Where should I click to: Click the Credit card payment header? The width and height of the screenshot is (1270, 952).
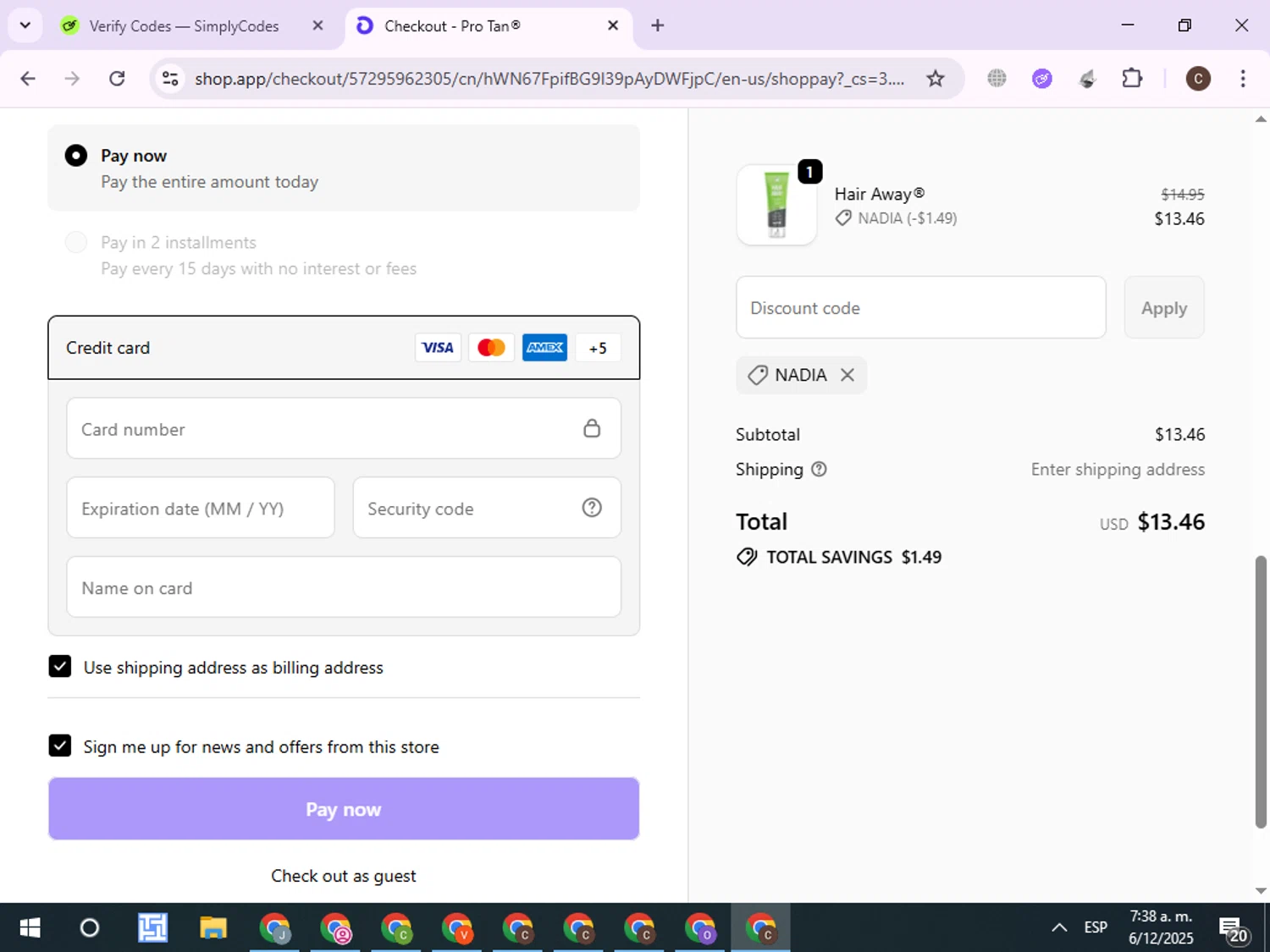click(x=344, y=348)
